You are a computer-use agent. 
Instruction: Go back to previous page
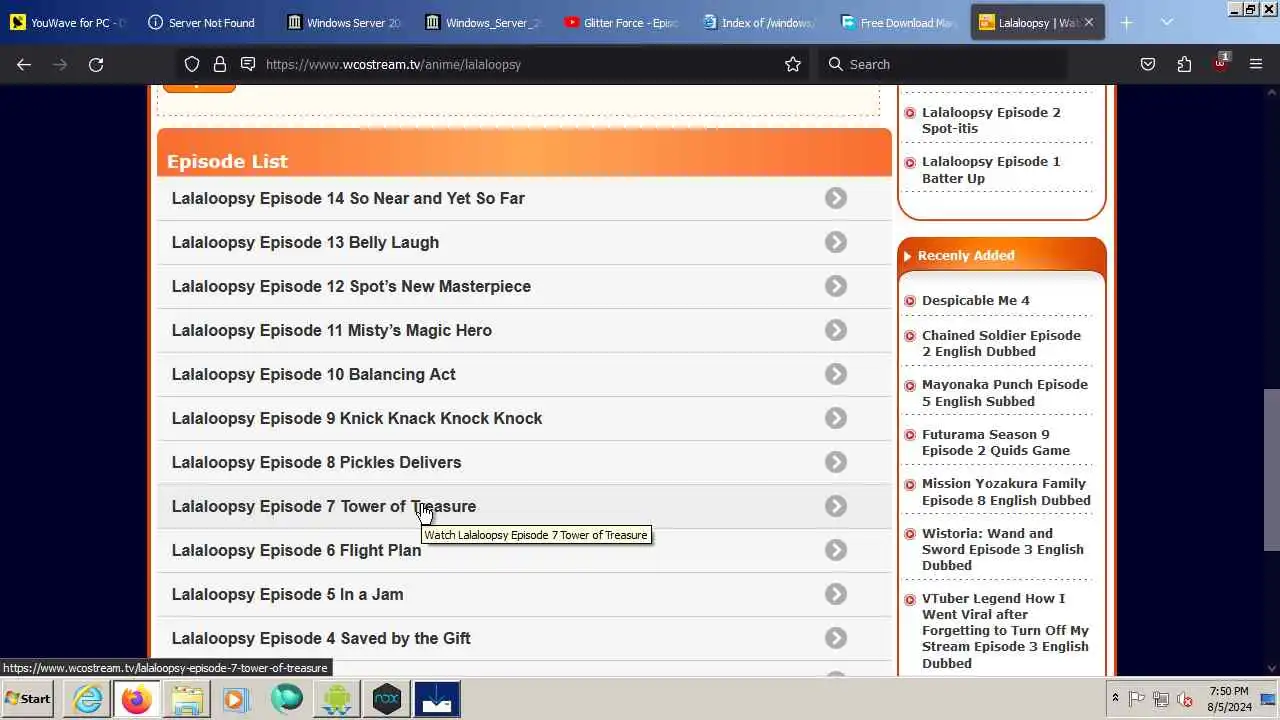(x=24, y=64)
